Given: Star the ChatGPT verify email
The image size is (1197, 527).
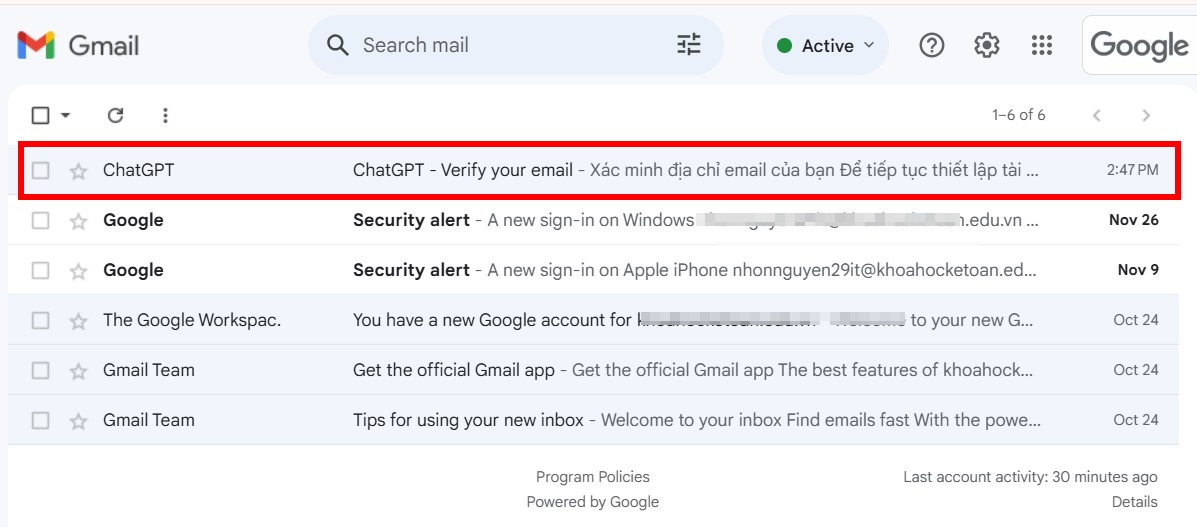Looking at the screenshot, I should [x=78, y=171].
